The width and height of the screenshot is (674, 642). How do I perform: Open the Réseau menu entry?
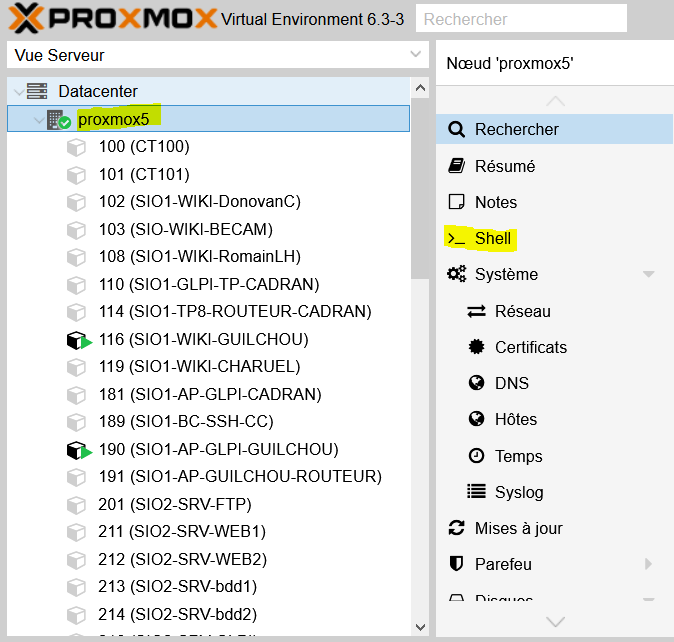pos(522,311)
